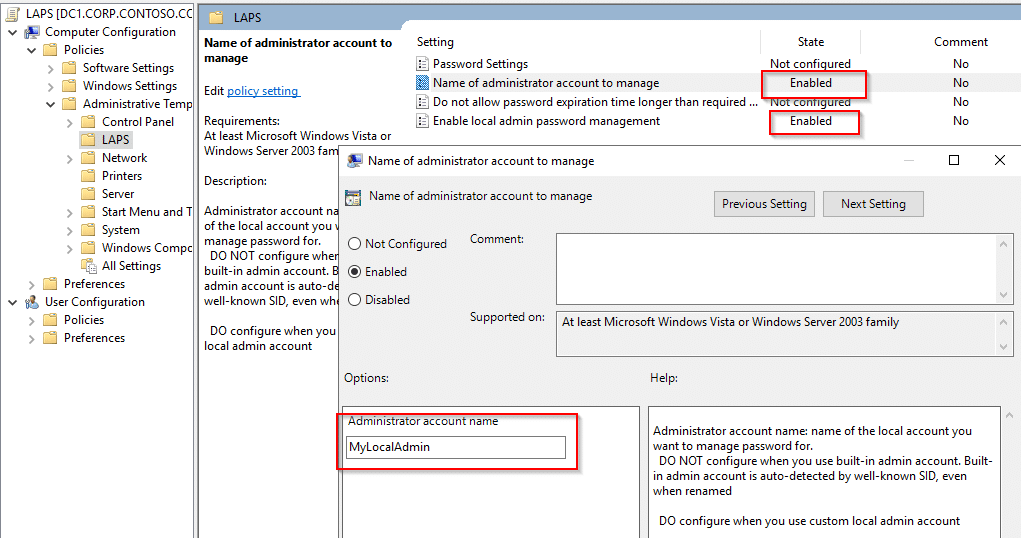Expand the Network folder in tree
The image size is (1021, 538).
[69, 158]
